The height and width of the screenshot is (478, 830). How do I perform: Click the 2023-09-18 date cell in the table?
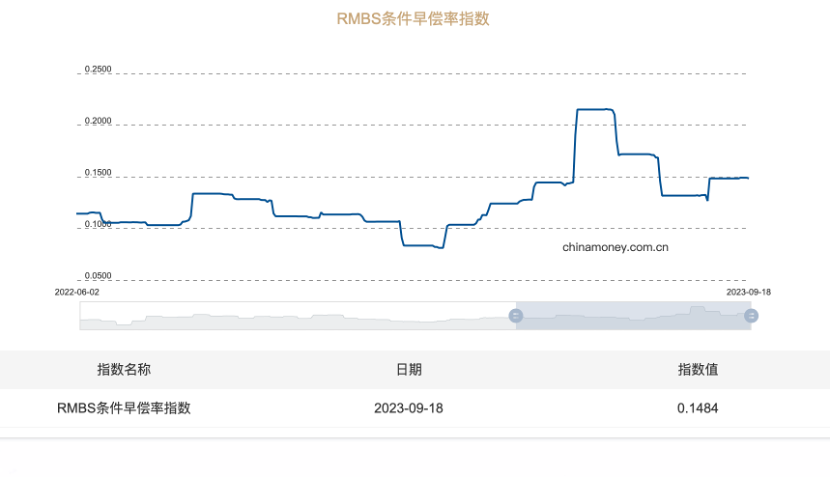409,408
